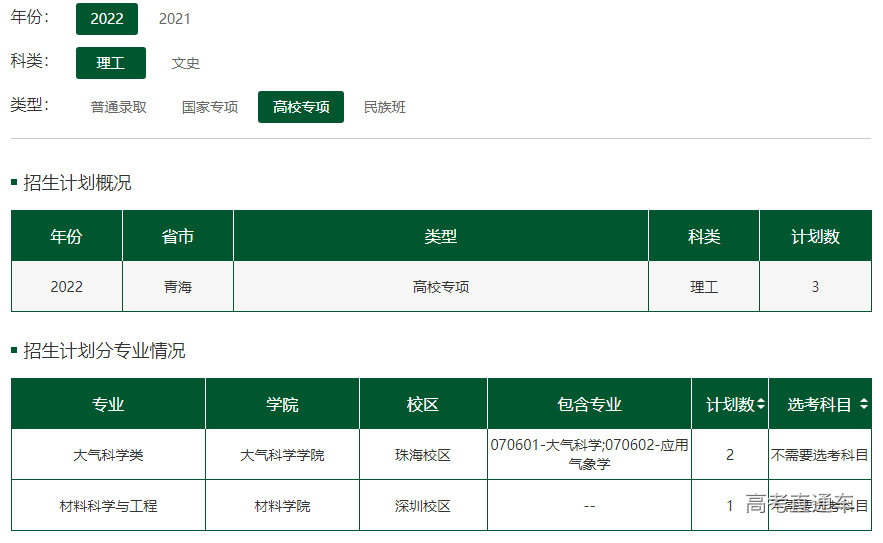Click the 大气科学学院 college cell
Image resolution: width=883 pixels, height=543 pixels.
[x=282, y=455]
